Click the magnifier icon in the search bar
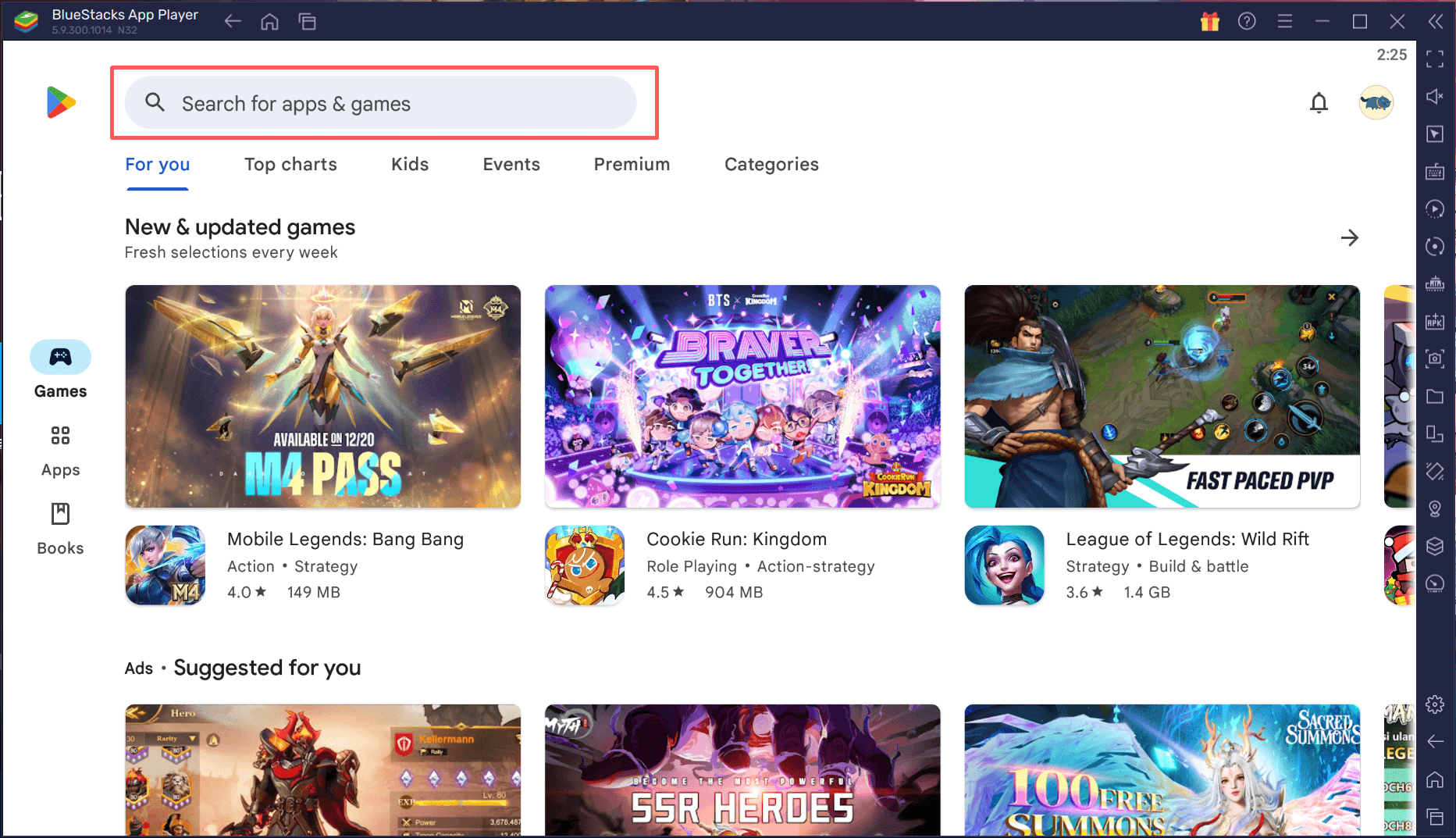The height and width of the screenshot is (838, 1456). pyautogui.click(x=155, y=102)
